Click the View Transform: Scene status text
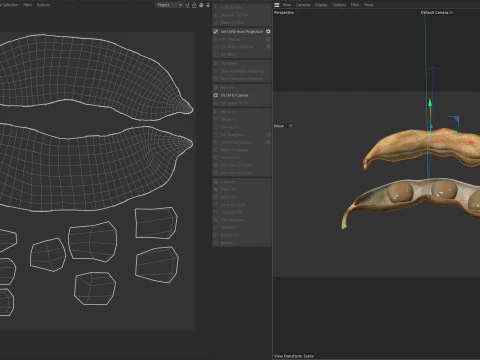 tap(294, 356)
